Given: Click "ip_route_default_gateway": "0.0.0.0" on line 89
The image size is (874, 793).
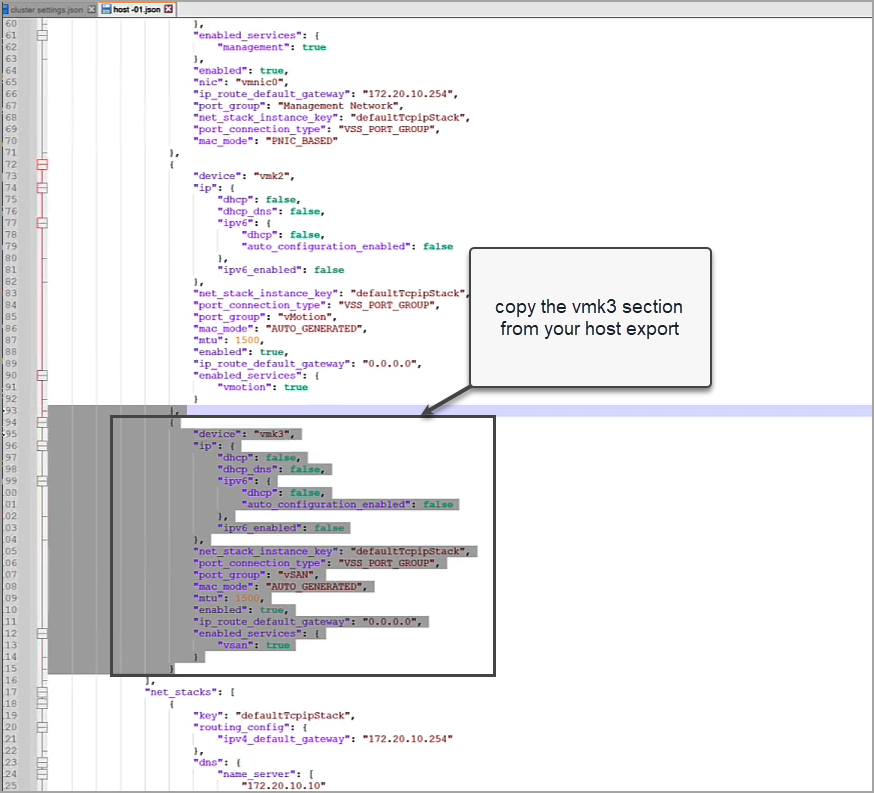Looking at the screenshot, I should click(307, 364).
